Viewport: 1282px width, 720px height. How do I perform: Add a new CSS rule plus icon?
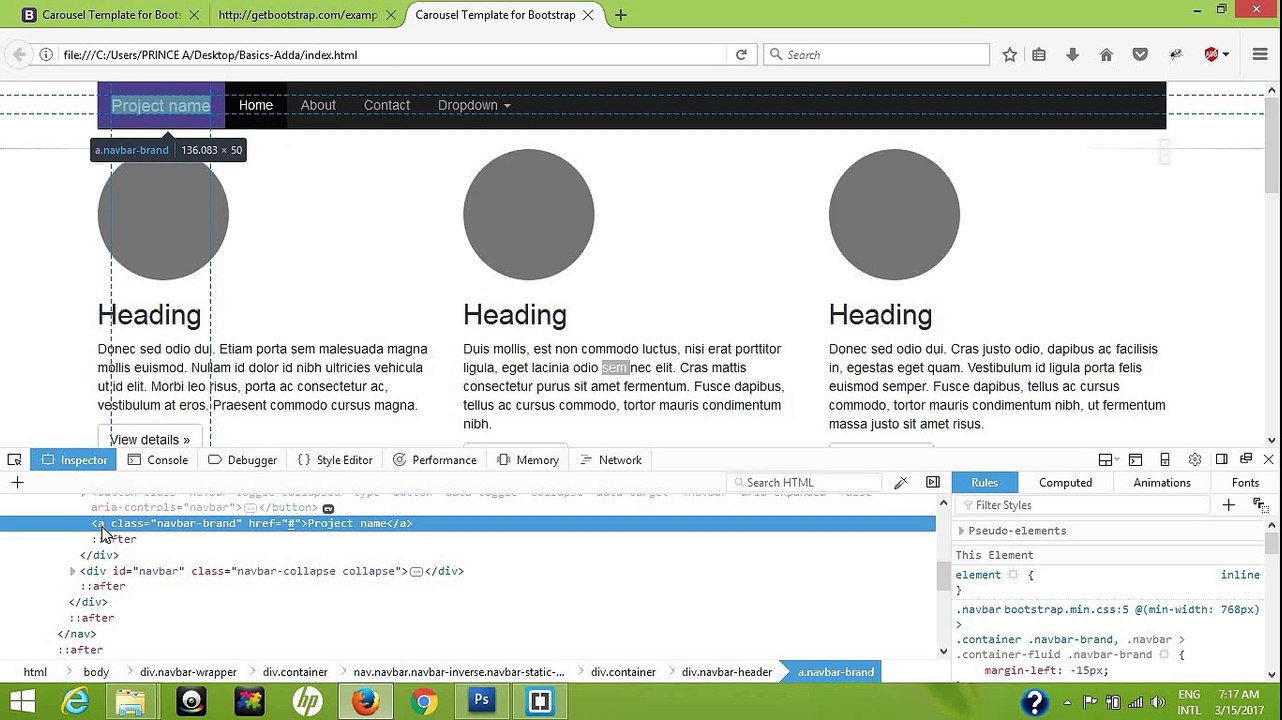1228,505
